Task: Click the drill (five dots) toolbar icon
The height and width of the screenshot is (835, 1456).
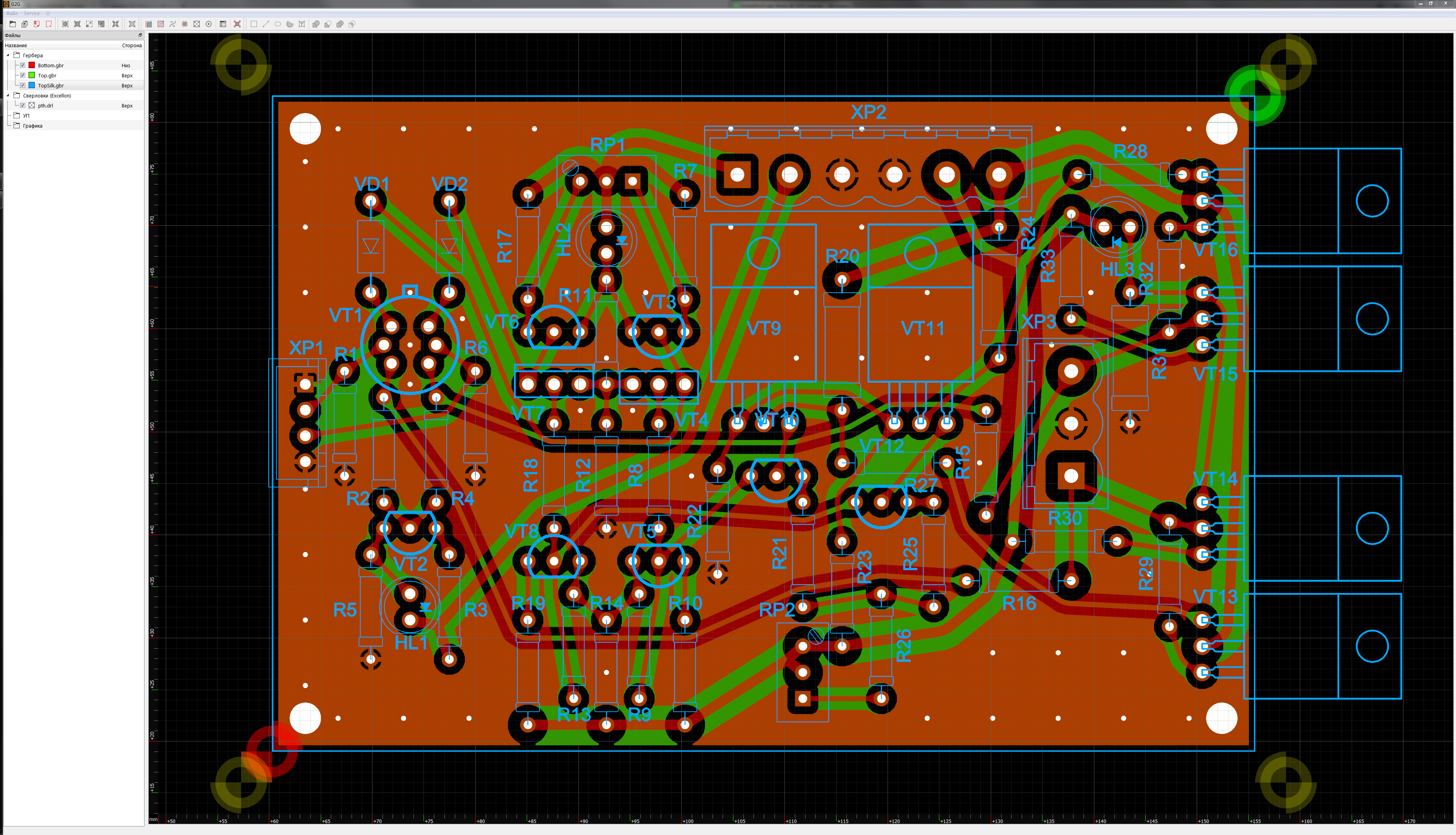Action: [x=197, y=24]
